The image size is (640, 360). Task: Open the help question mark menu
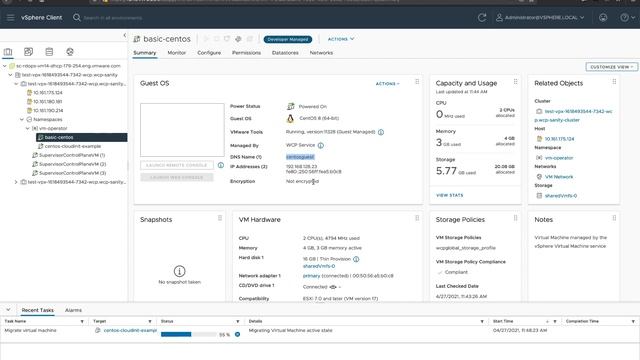click(x=627, y=18)
